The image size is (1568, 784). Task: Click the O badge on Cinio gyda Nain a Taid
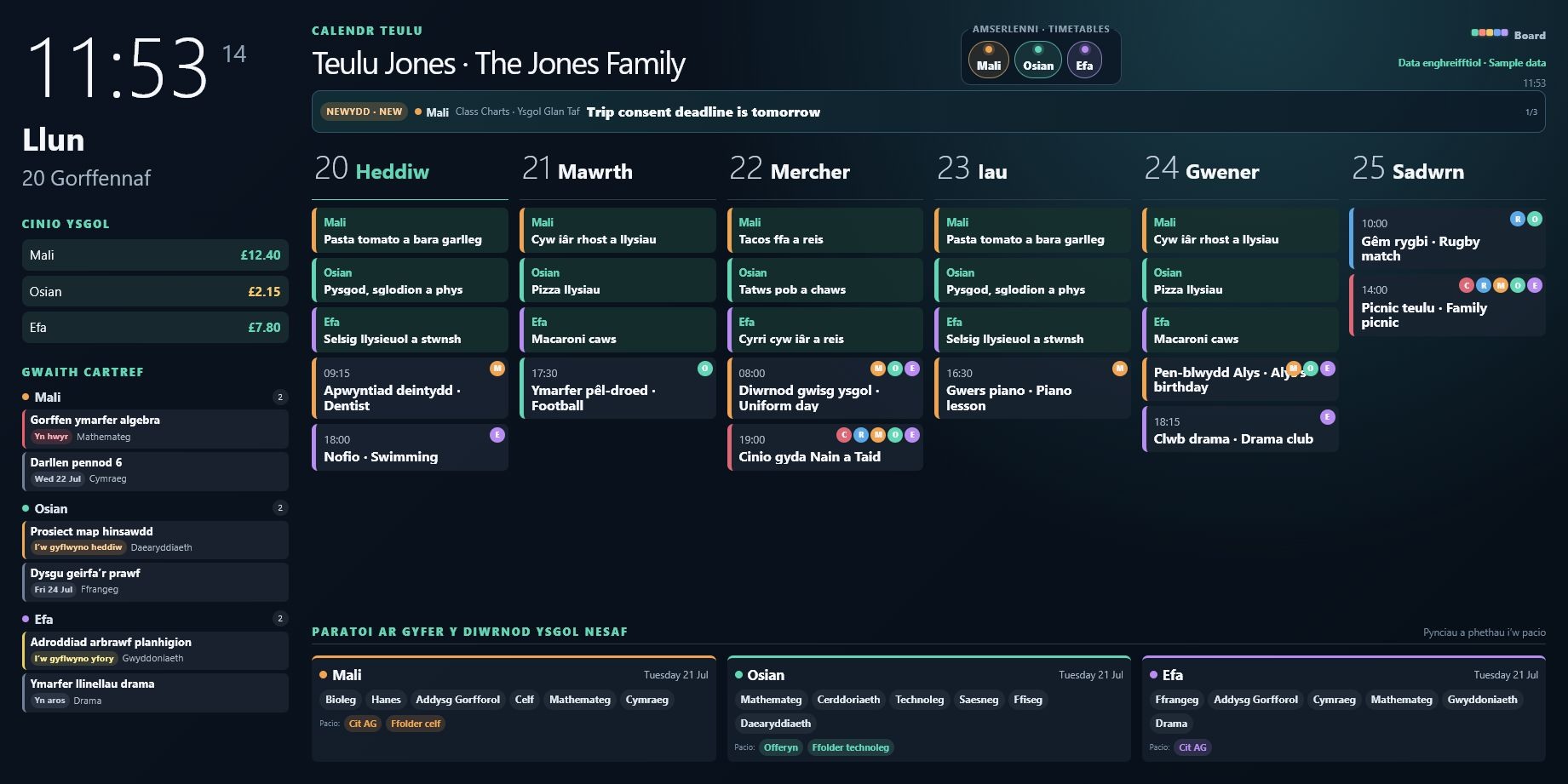coord(895,435)
